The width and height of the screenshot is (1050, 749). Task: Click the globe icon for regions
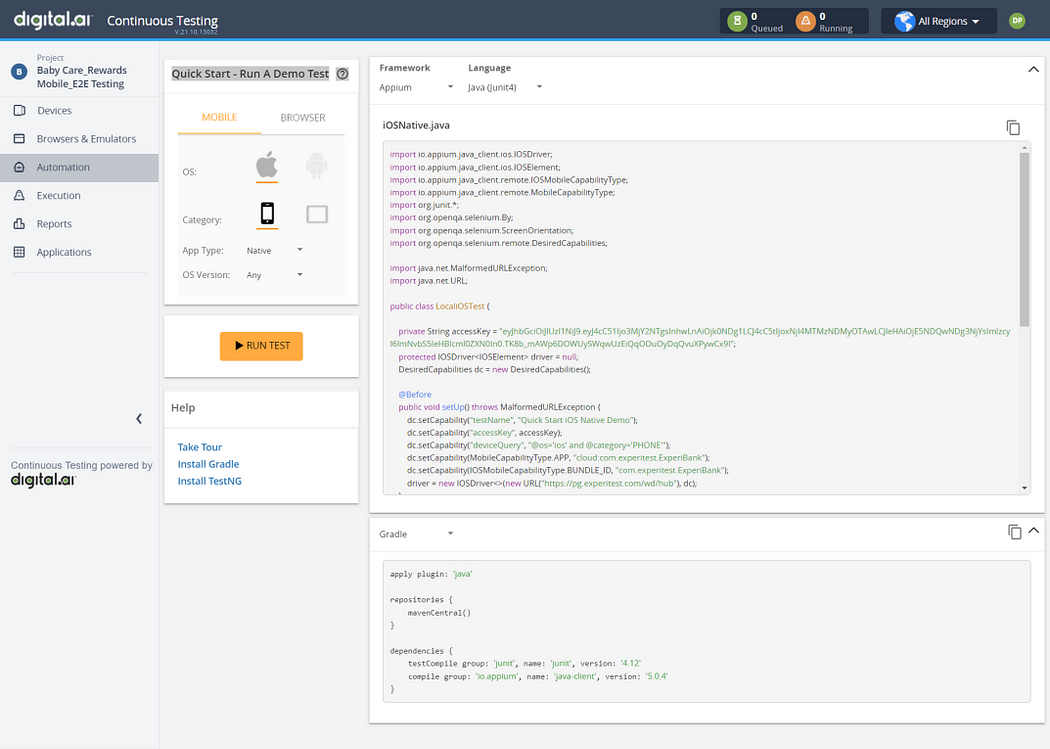(x=905, y=21)
